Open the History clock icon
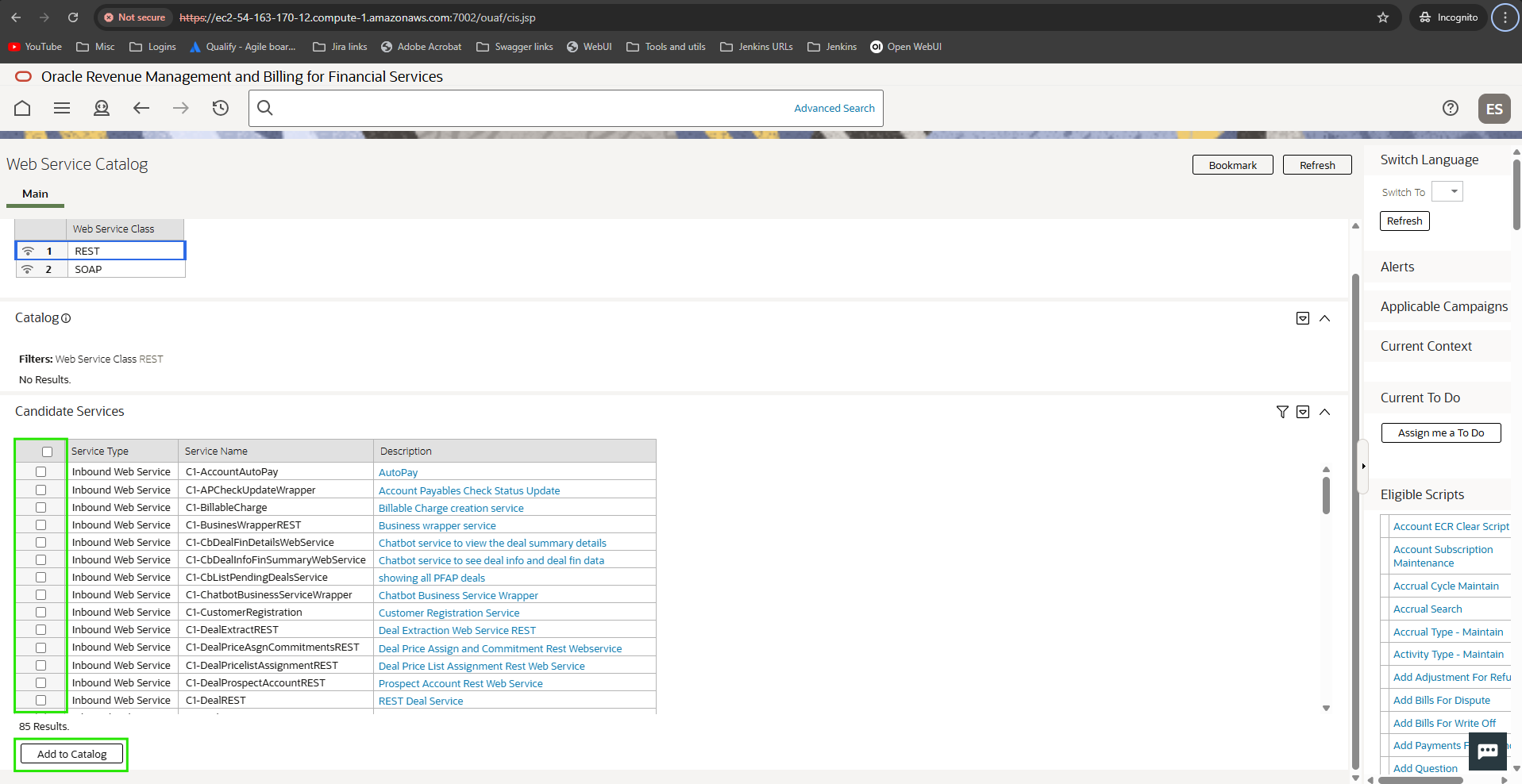Viewport: 1522px width, 784px height. pyautogui.click(x=221, y=108)
